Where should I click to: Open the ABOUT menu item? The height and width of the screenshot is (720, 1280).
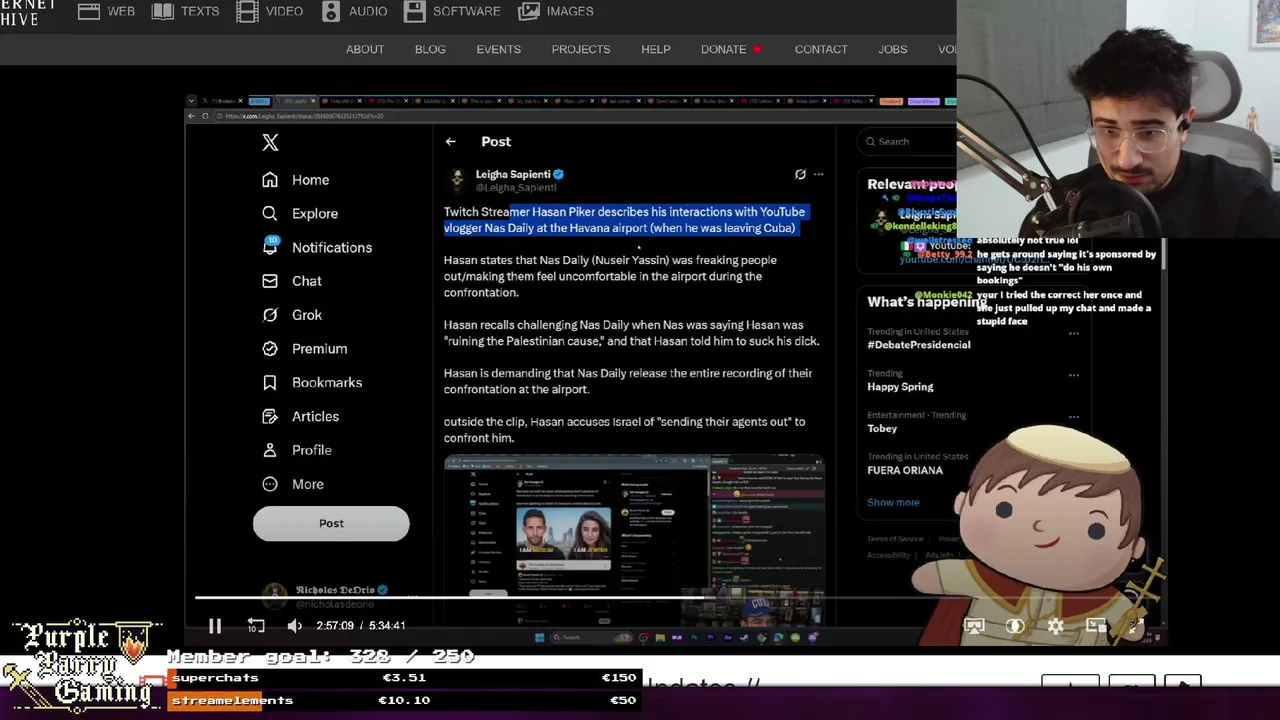click(365, 49)
